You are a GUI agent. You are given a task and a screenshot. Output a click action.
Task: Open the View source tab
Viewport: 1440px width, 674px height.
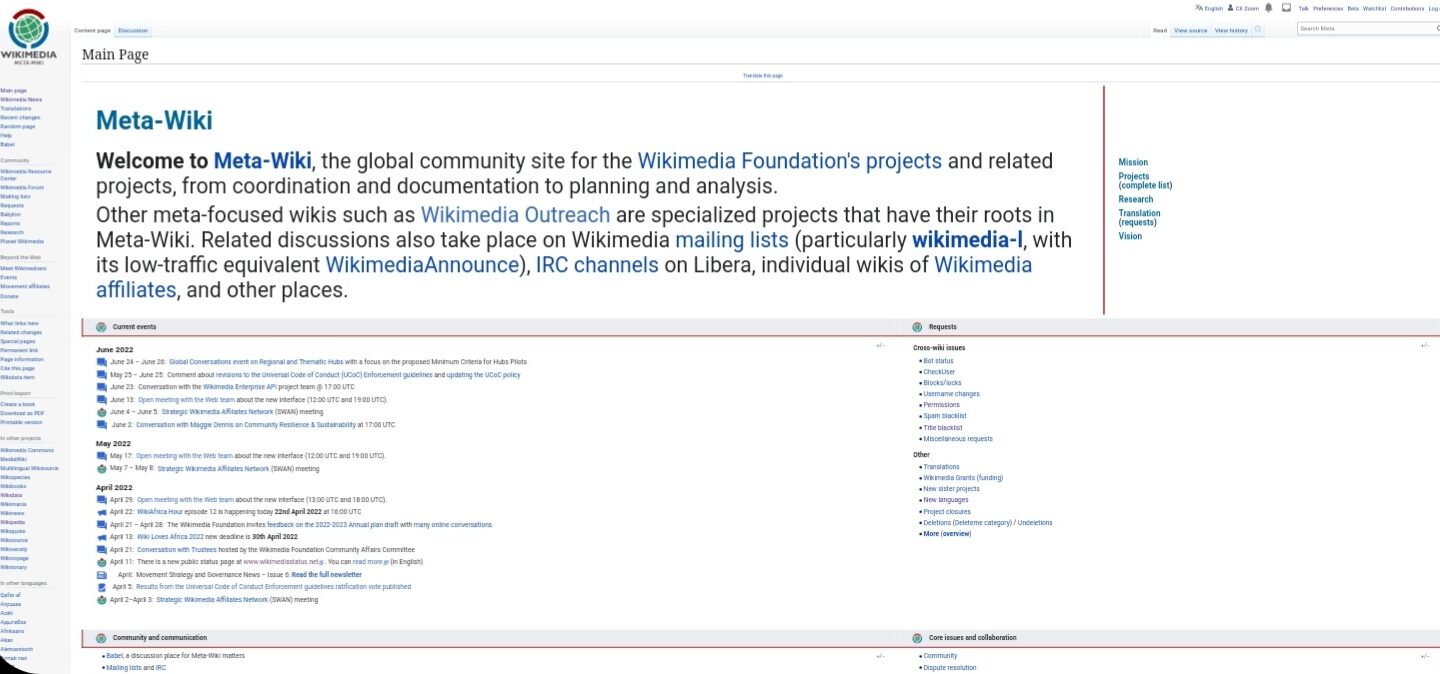click(1190, 31)
